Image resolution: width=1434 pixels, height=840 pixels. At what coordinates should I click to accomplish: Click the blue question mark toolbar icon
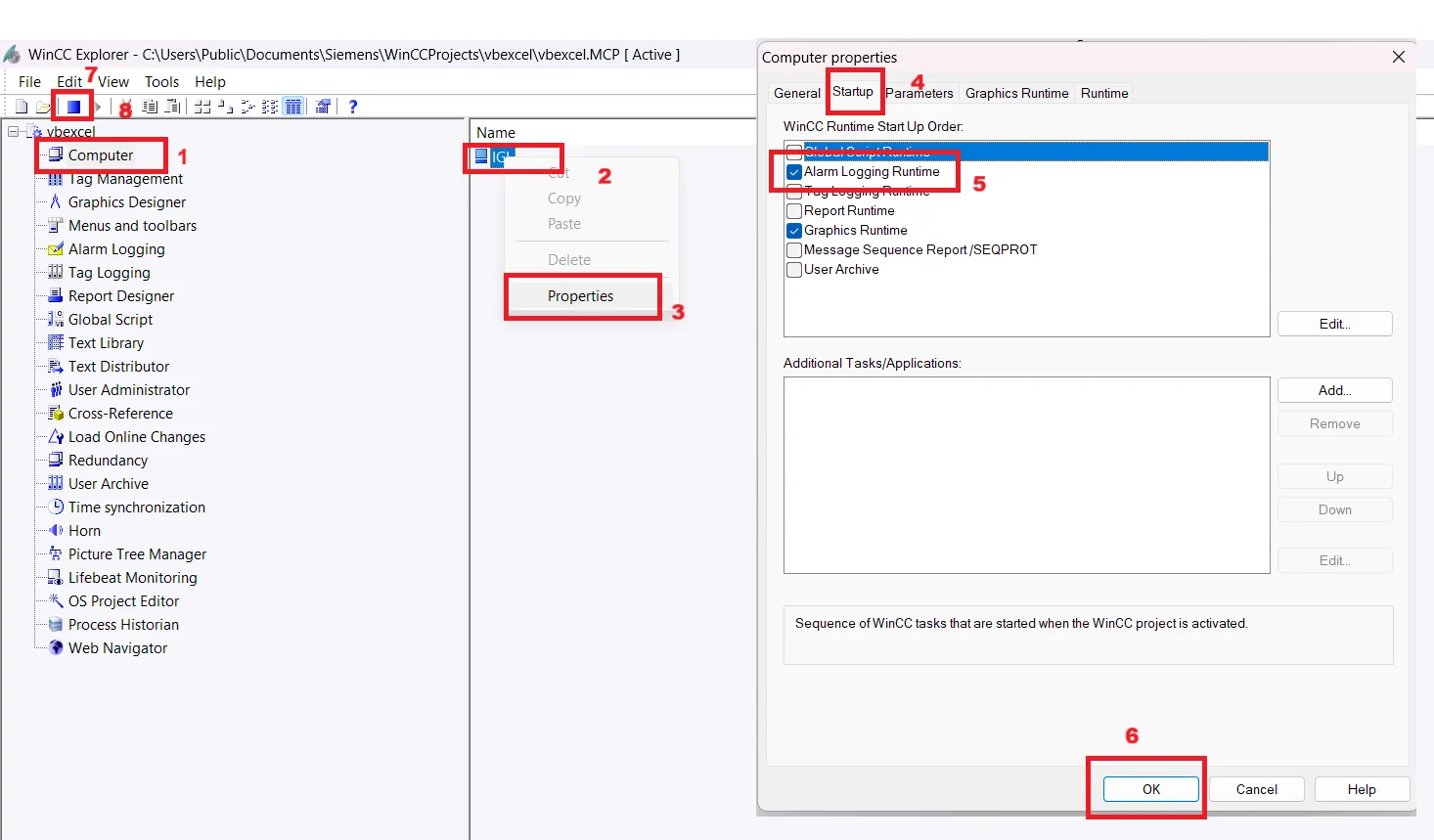click(x=353, y=107)
